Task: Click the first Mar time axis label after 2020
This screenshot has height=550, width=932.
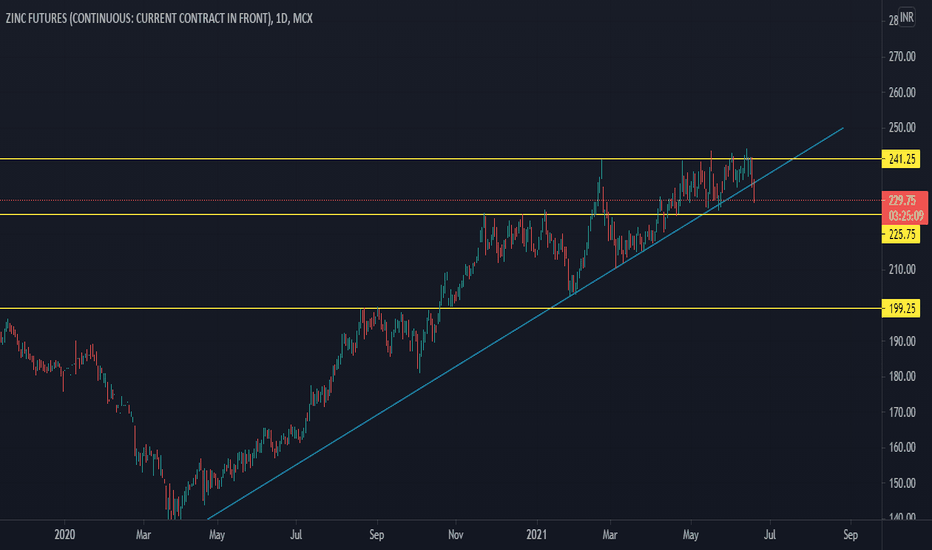Action: (x=143, y=535)
